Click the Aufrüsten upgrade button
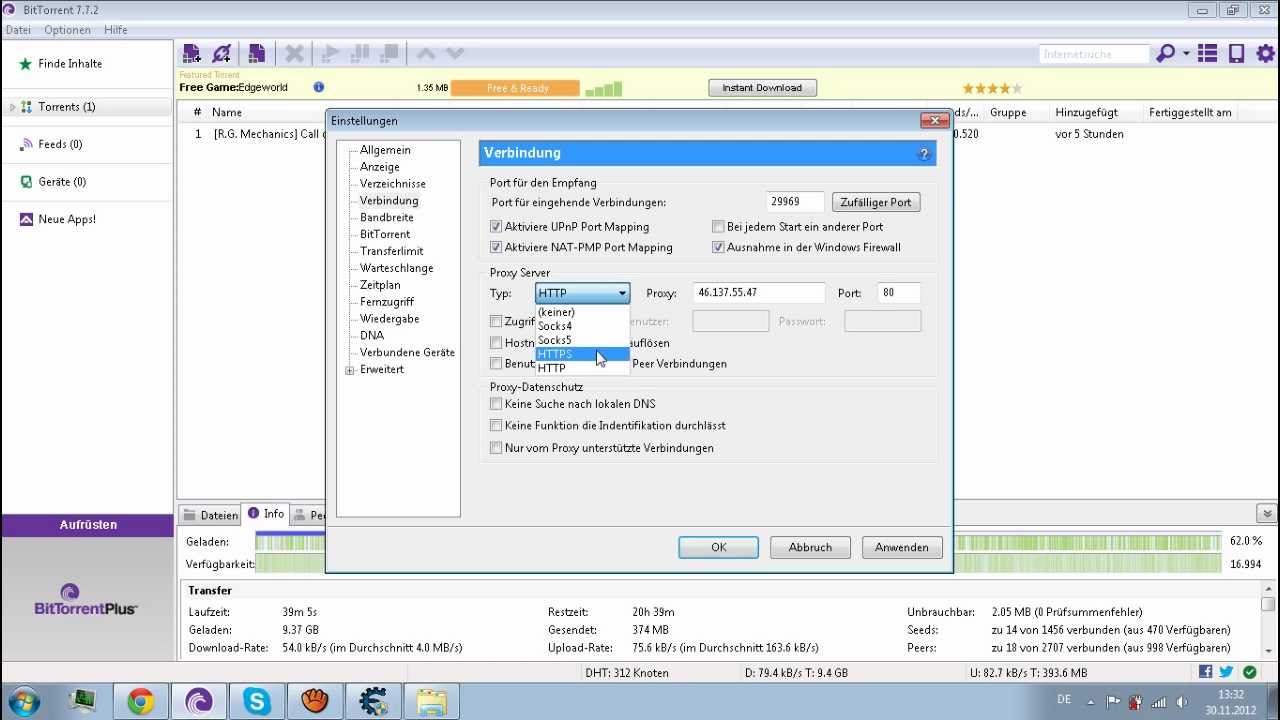The height and width of the screenshot is (720, 1280). (x=88, y=525)
